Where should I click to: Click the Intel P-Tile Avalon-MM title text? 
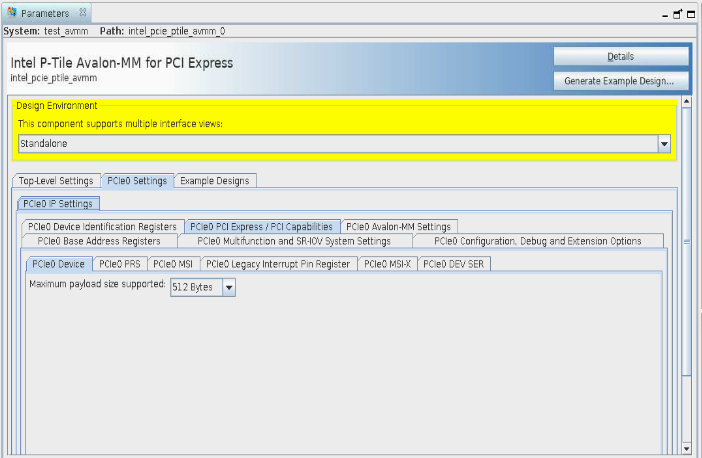click(122, 63)
